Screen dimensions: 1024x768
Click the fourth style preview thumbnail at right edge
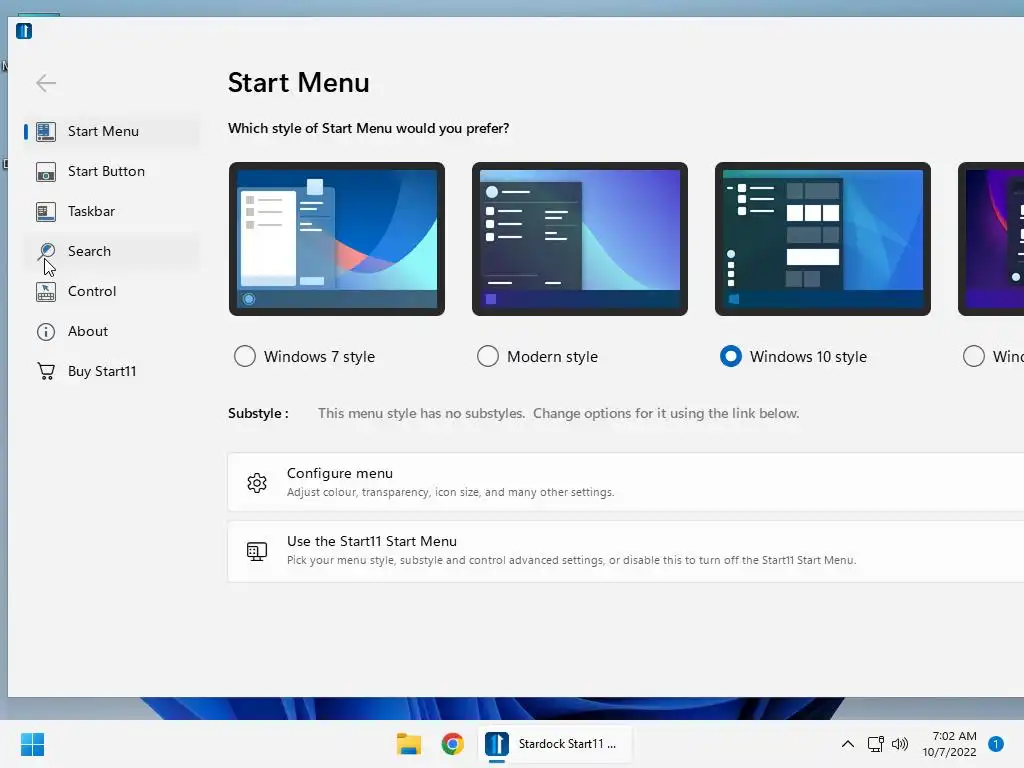tap(991, 239)
